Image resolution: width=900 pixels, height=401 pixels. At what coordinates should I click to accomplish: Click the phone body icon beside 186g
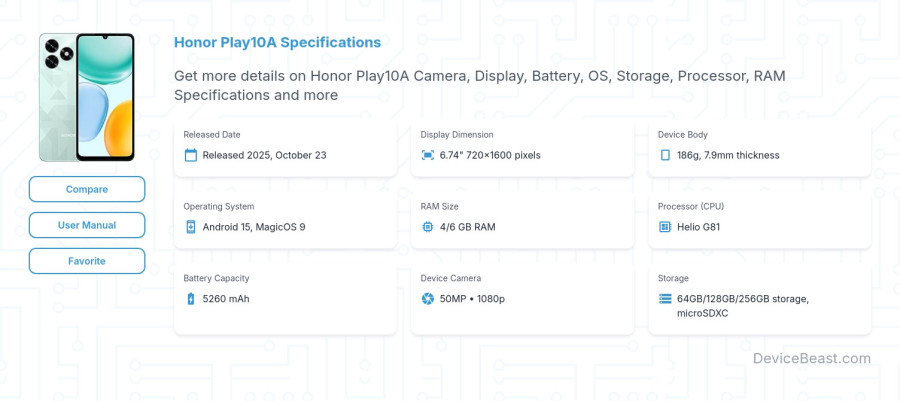(x=665, y=155)
